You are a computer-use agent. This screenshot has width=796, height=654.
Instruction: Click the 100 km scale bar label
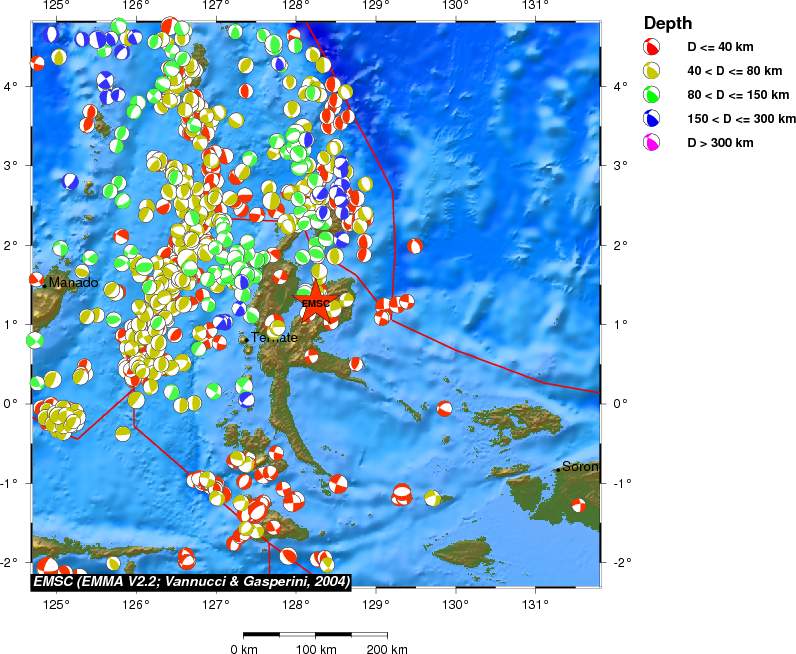pyautogui.click(x=315, y=649)
